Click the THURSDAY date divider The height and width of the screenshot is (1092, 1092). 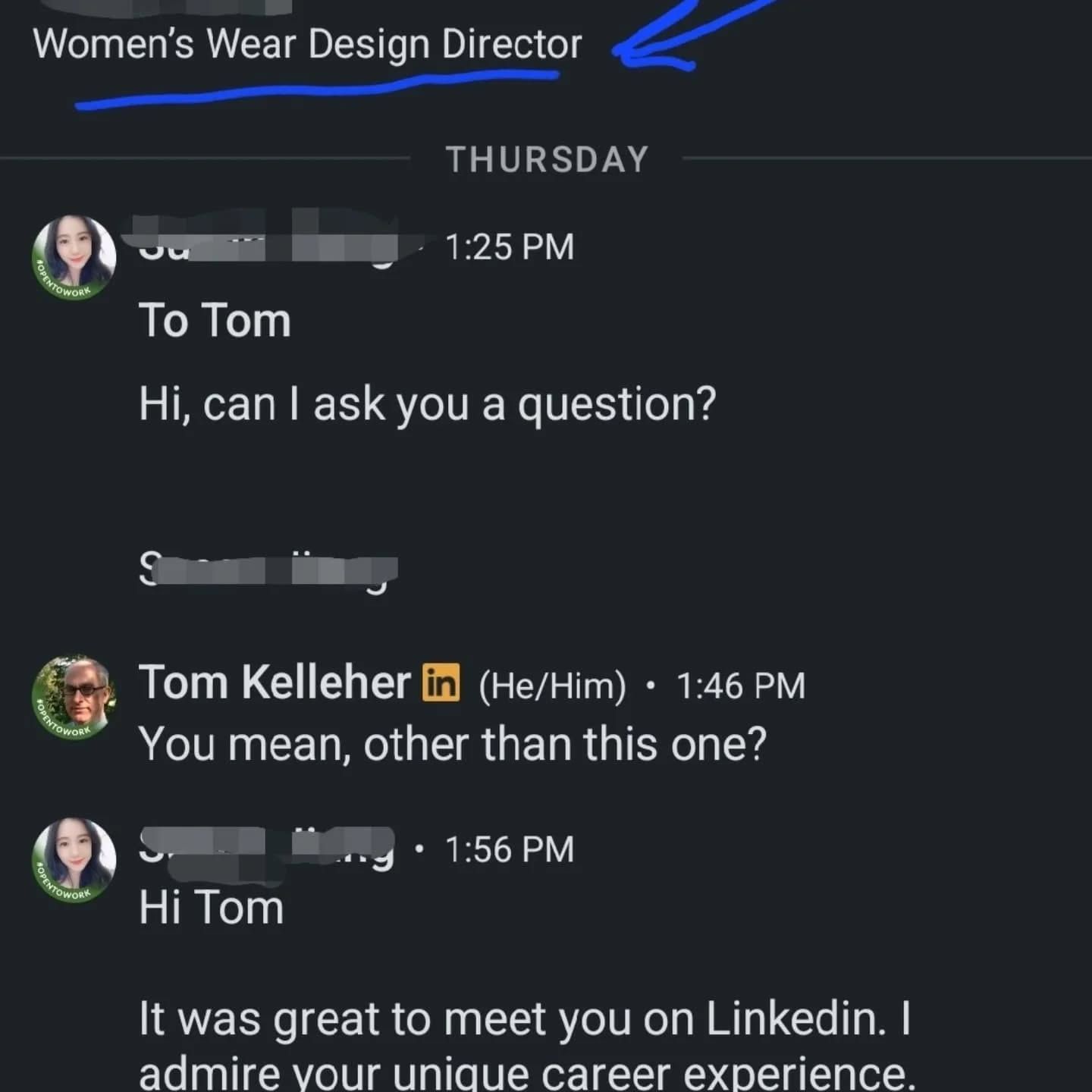click(x=547, y=159)
